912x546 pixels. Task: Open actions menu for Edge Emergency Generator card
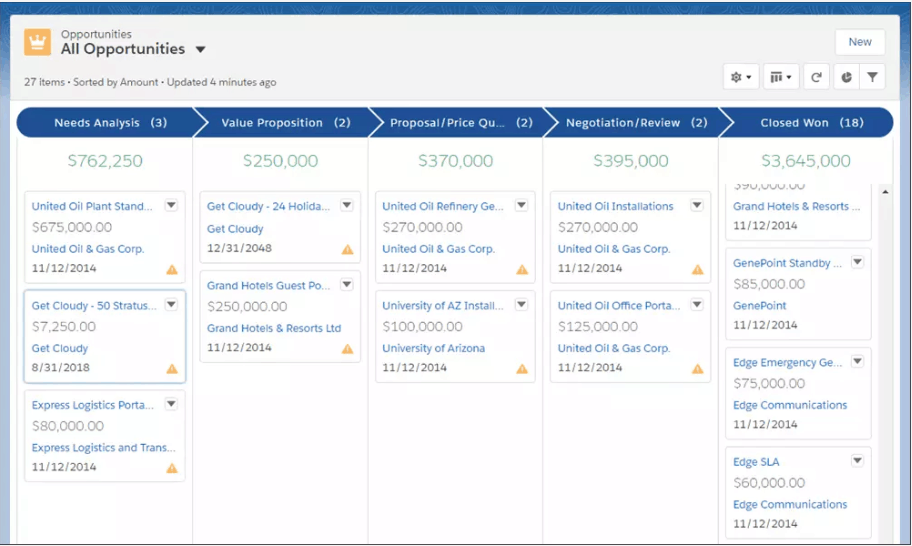pyautogui.click(x=857, y=362)
